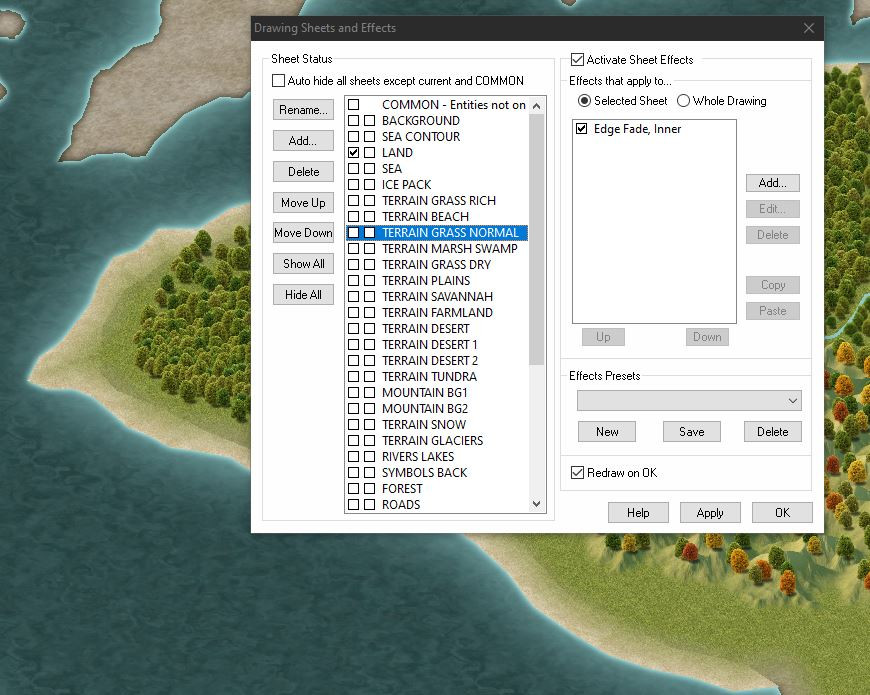Toggle Activate Sheet Effects checkbox
Image resolution: width=870 pixels, height=695 pixels.
click(x=577, y=60)
